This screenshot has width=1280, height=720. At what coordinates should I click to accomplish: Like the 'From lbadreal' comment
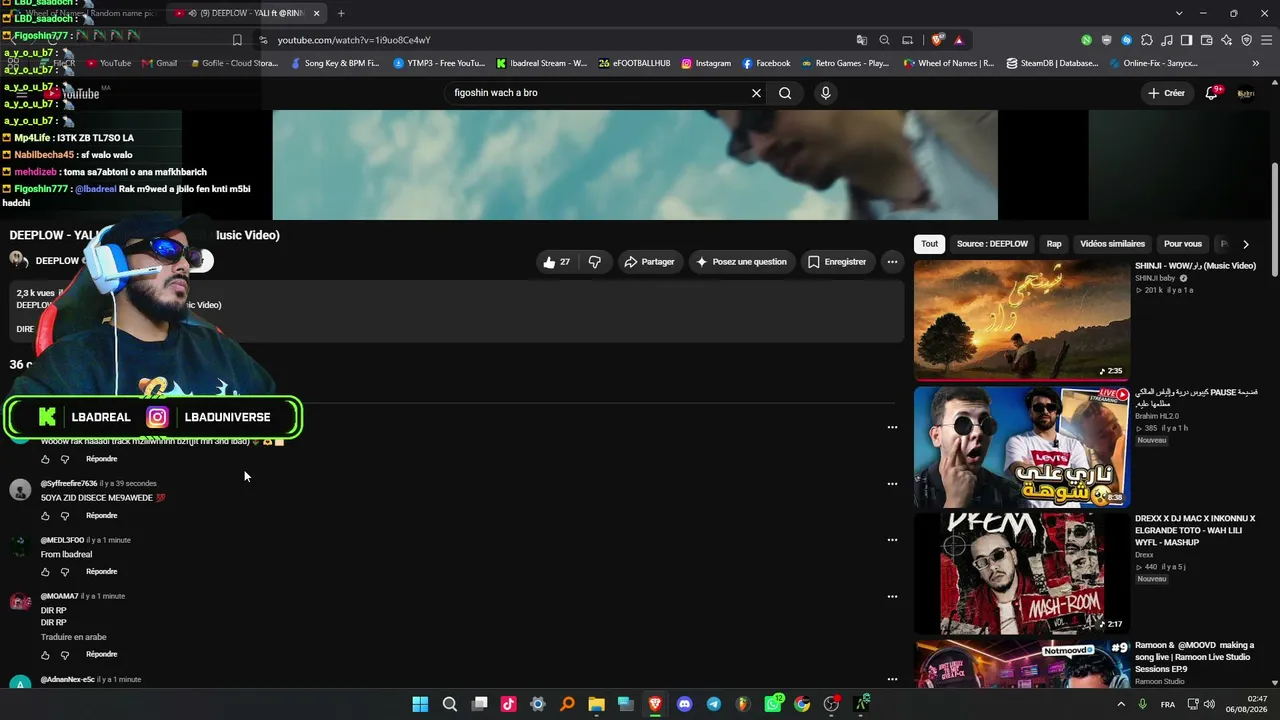[45, 572]
